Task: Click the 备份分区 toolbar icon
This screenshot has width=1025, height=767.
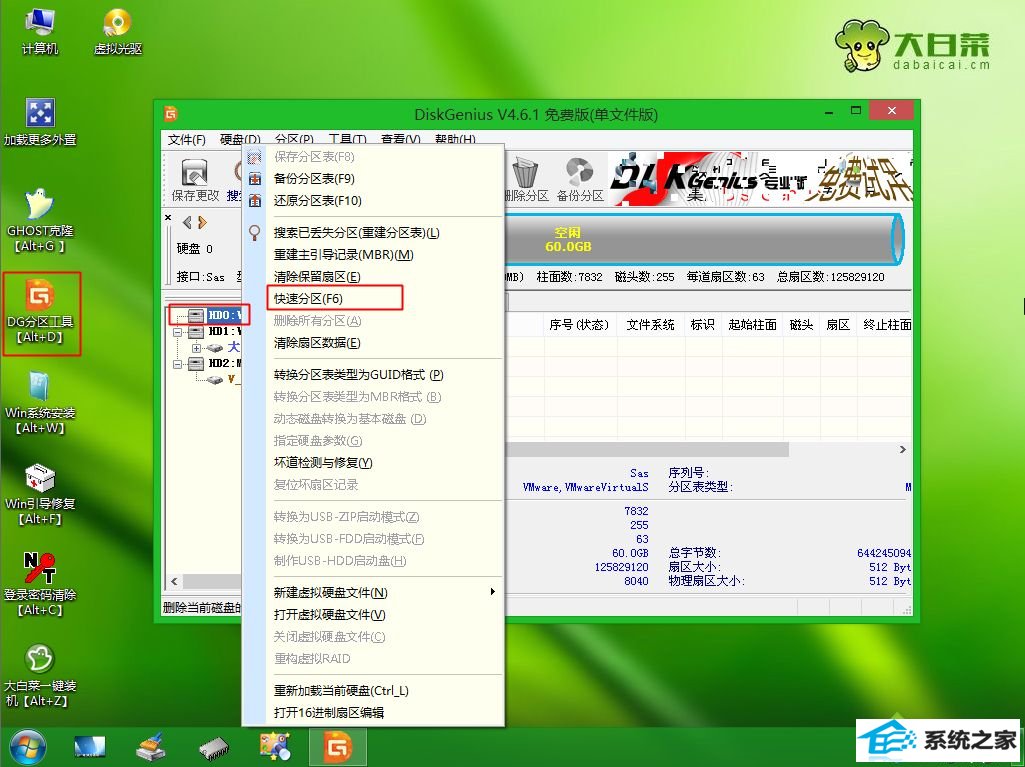Action: pyautogui.click(x=580, y=179)
